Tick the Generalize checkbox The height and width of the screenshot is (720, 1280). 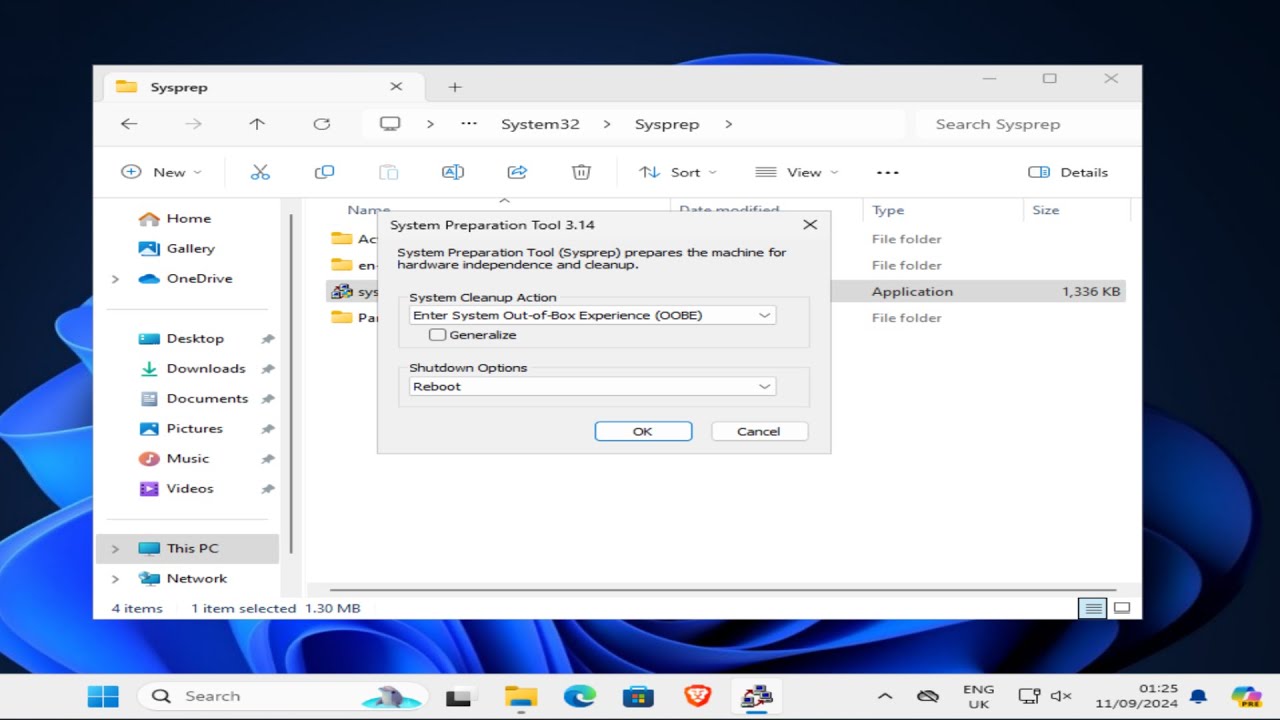(x=437, y=335)
